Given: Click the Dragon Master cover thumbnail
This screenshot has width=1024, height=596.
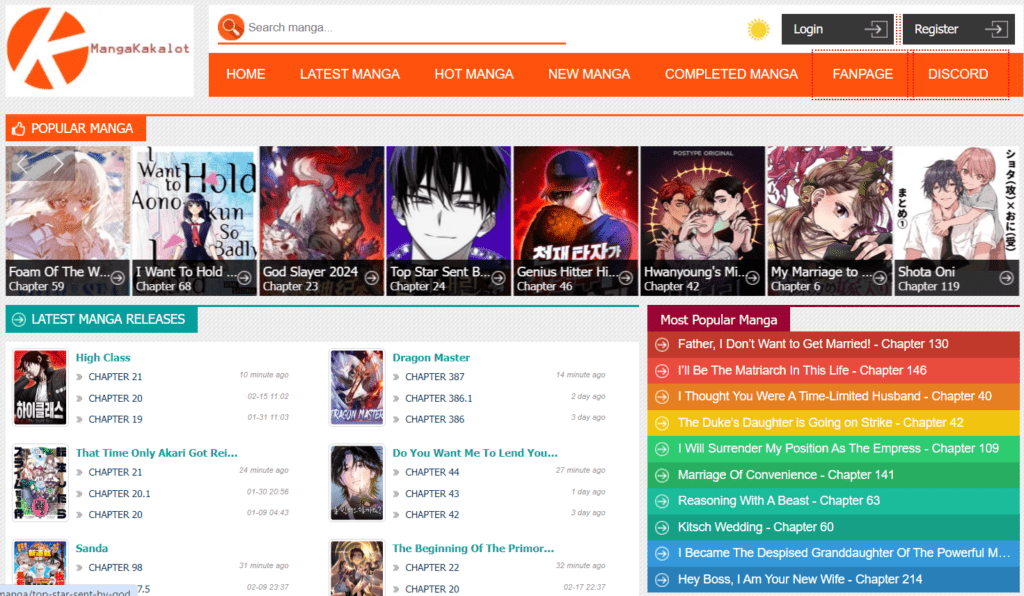Looking at the screenshot, I should [x=357, y=387].
